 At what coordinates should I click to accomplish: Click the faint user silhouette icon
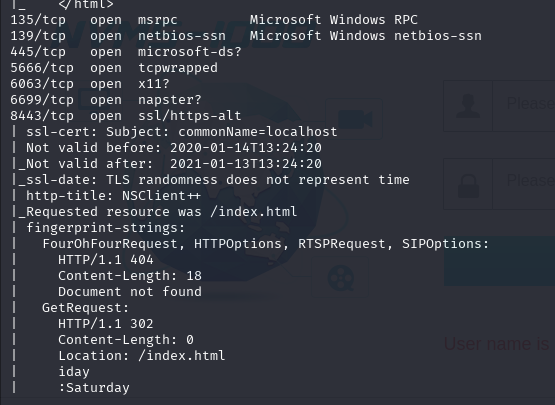468,106
